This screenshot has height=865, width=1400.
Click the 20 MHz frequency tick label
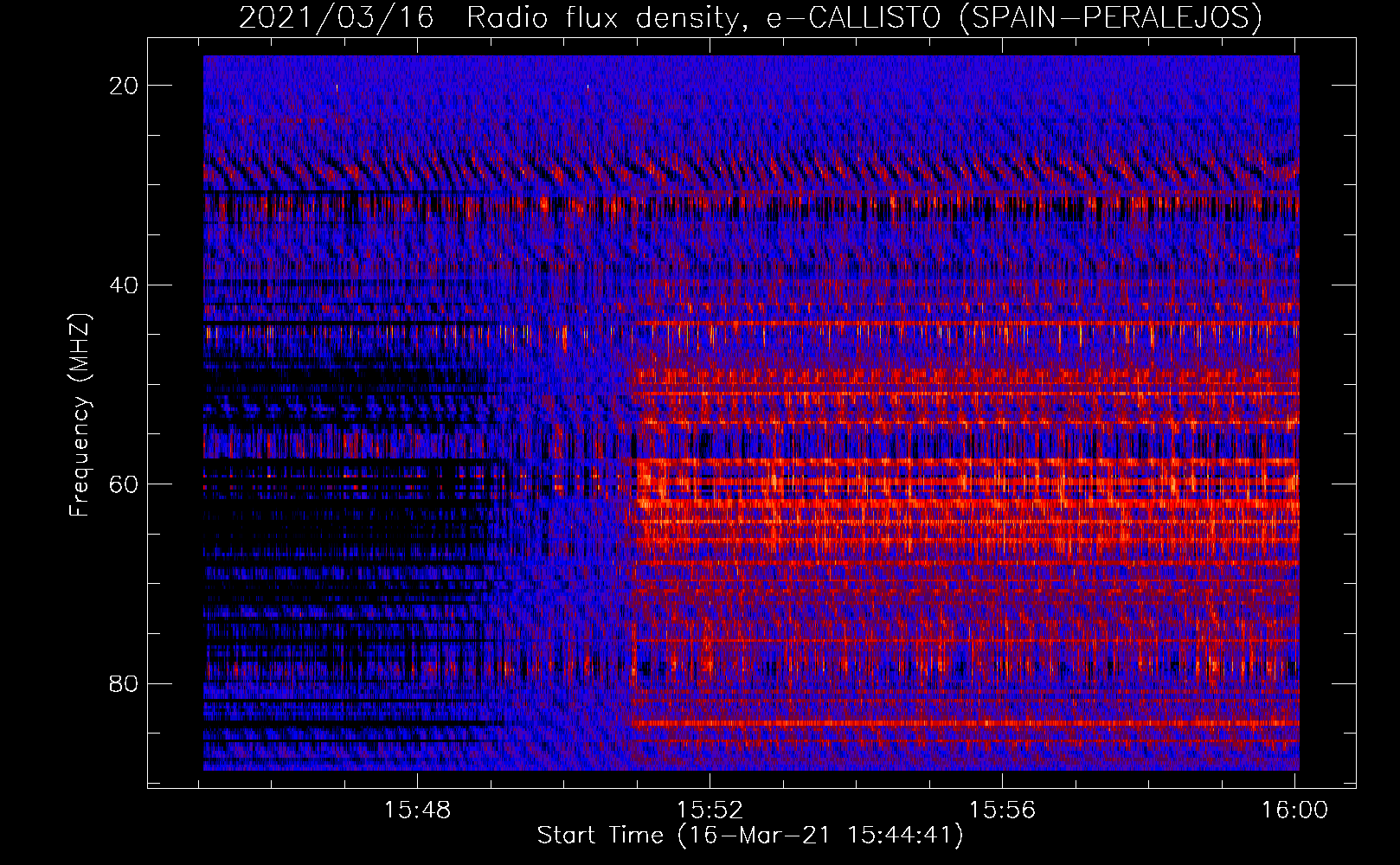coord(124,86)
